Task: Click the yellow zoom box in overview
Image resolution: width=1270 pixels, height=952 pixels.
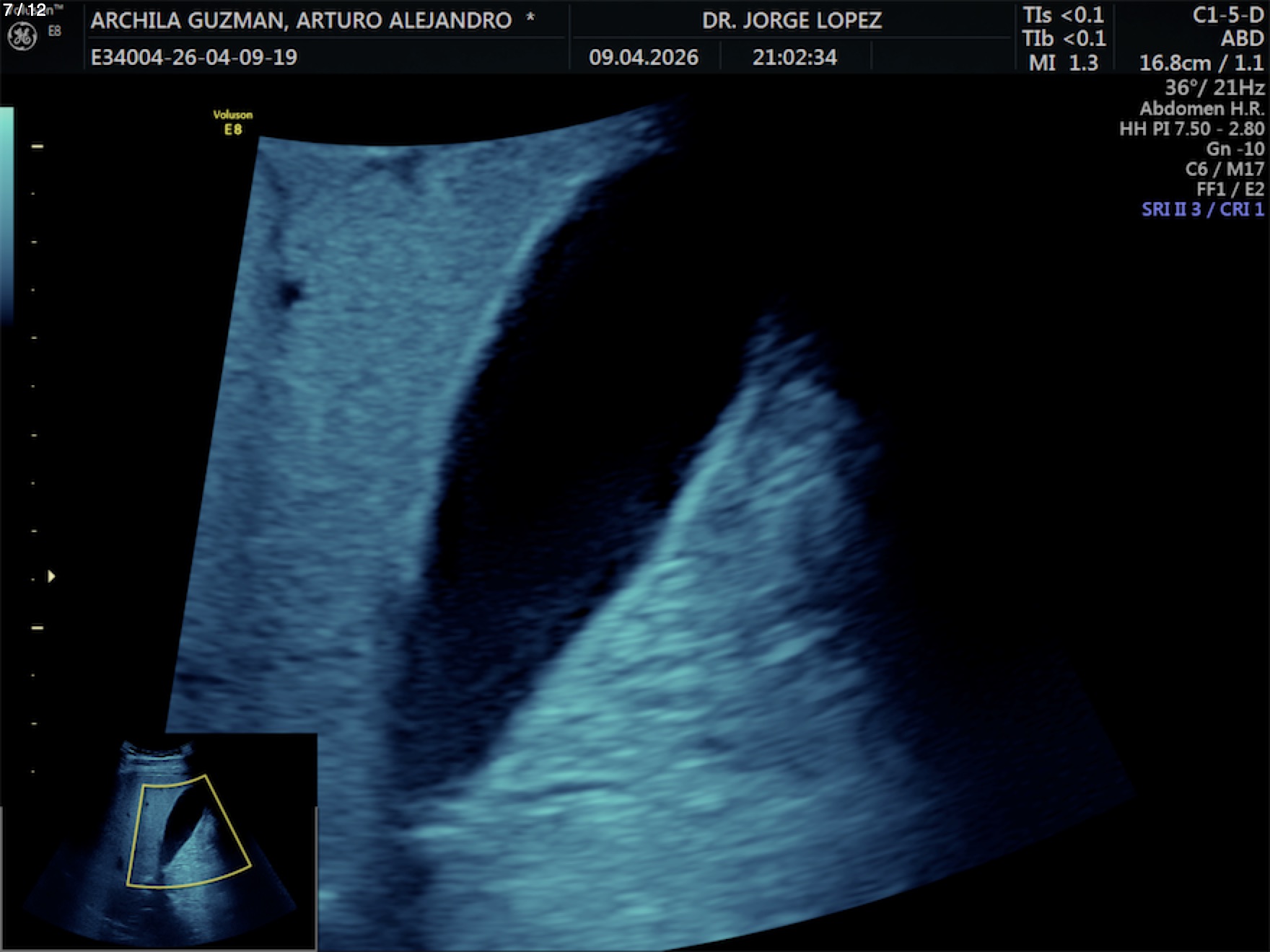Action: [189, 831]
